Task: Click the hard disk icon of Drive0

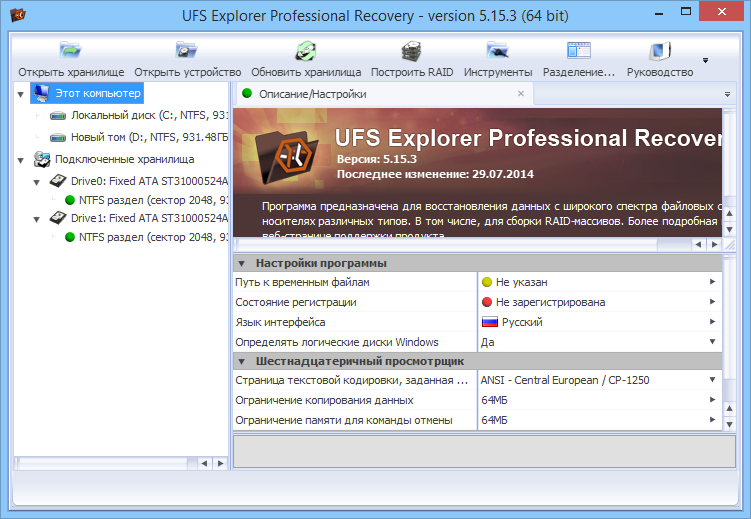Action: click(x=58, y=181)
